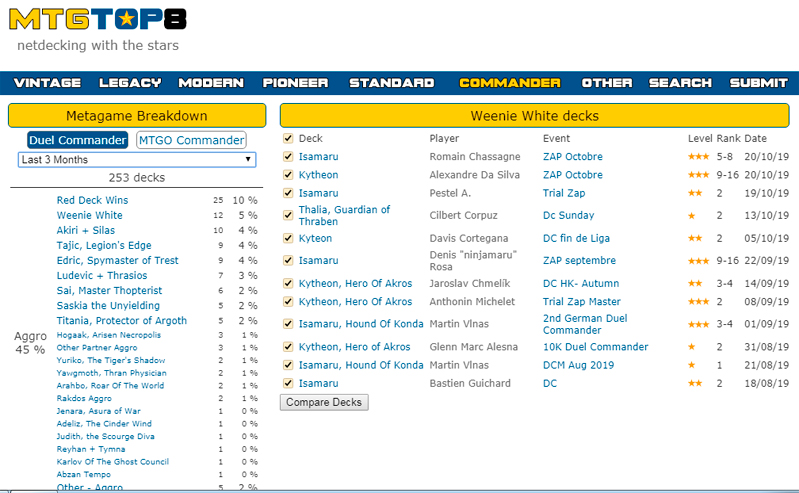The width and height of the screenshot is (799, 493).
Task: Open Thalia, Guardian of Thraben deck
Action: pos(344,215)
